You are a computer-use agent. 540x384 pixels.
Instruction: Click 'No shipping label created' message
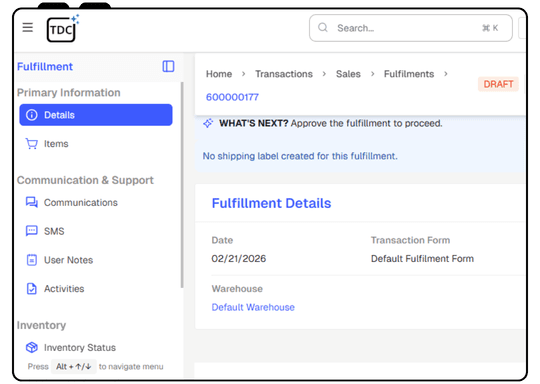(x=300, y=156)
